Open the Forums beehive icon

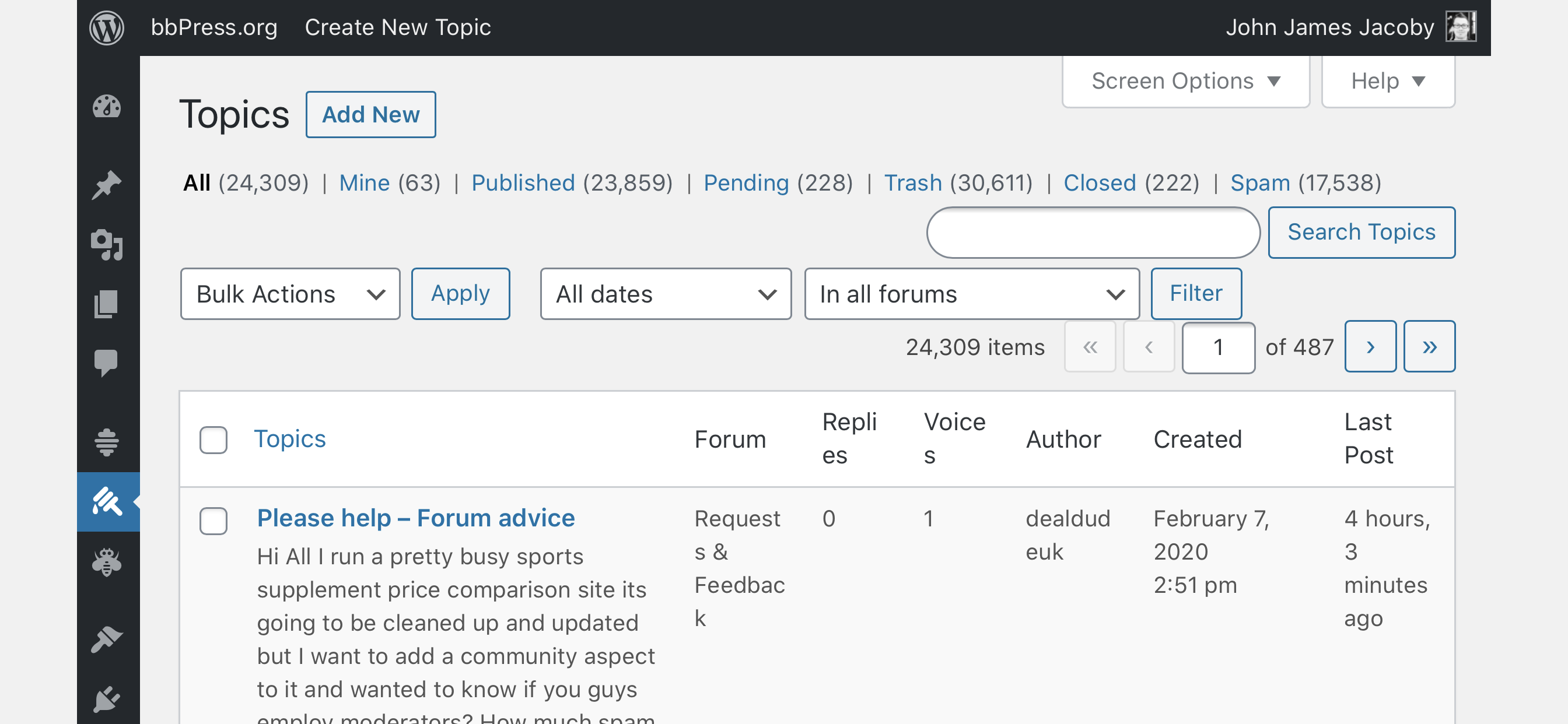pos(107,442)
